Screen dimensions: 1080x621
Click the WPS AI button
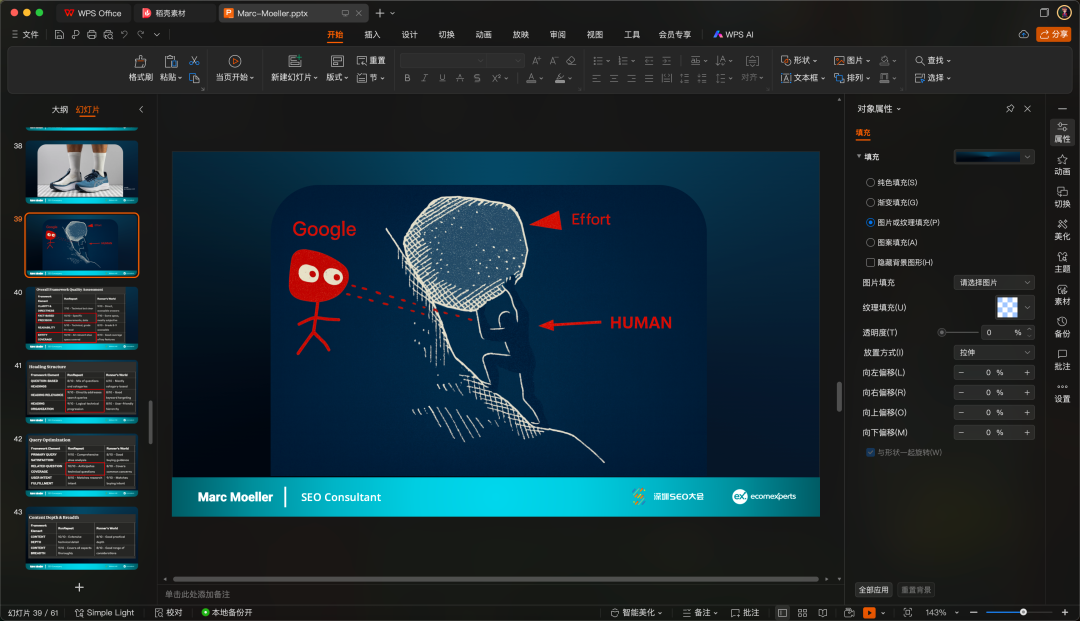pyautogui.click(x=733, y=34)
